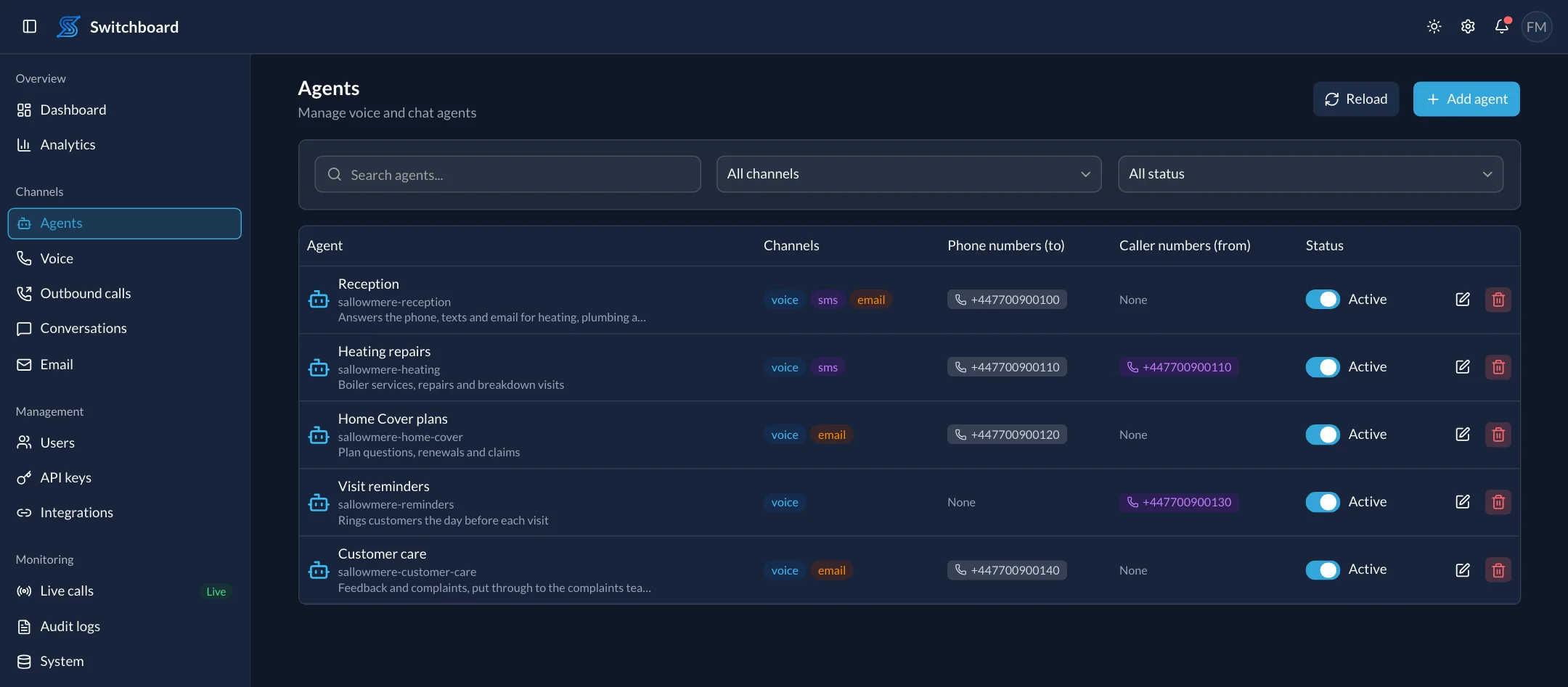
Task: Open the All status filter dropdown
Action: pyautogui.click(x=1310, y=174)
